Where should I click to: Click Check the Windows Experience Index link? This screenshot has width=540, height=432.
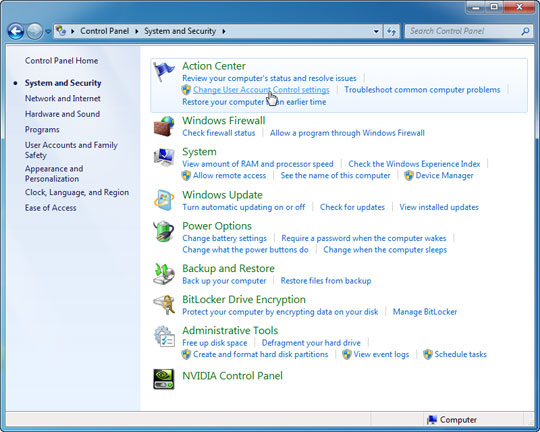coord(414,164)
